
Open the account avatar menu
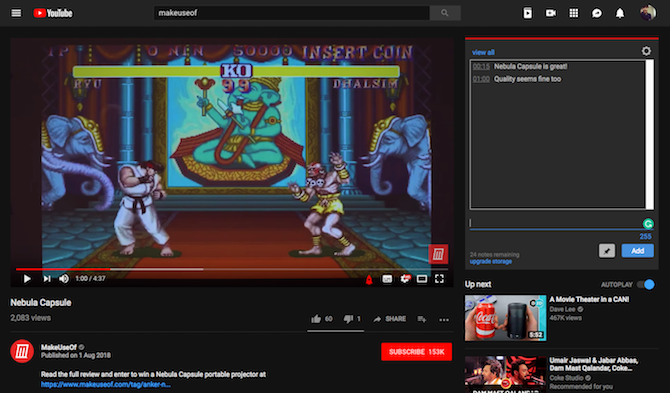[648, 13]
